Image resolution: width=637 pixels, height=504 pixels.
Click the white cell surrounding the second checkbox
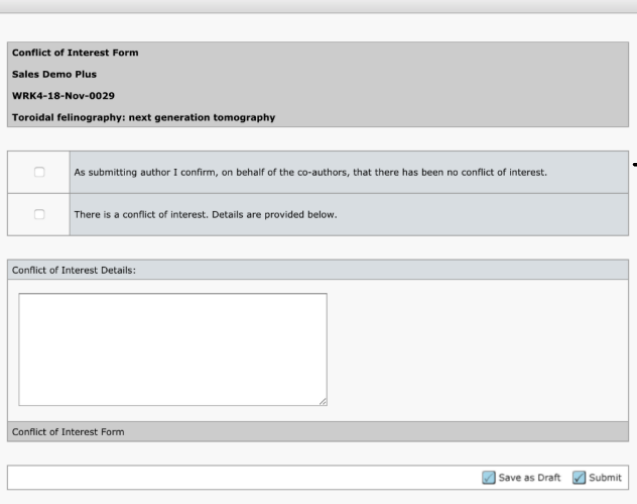coord(39,214)
